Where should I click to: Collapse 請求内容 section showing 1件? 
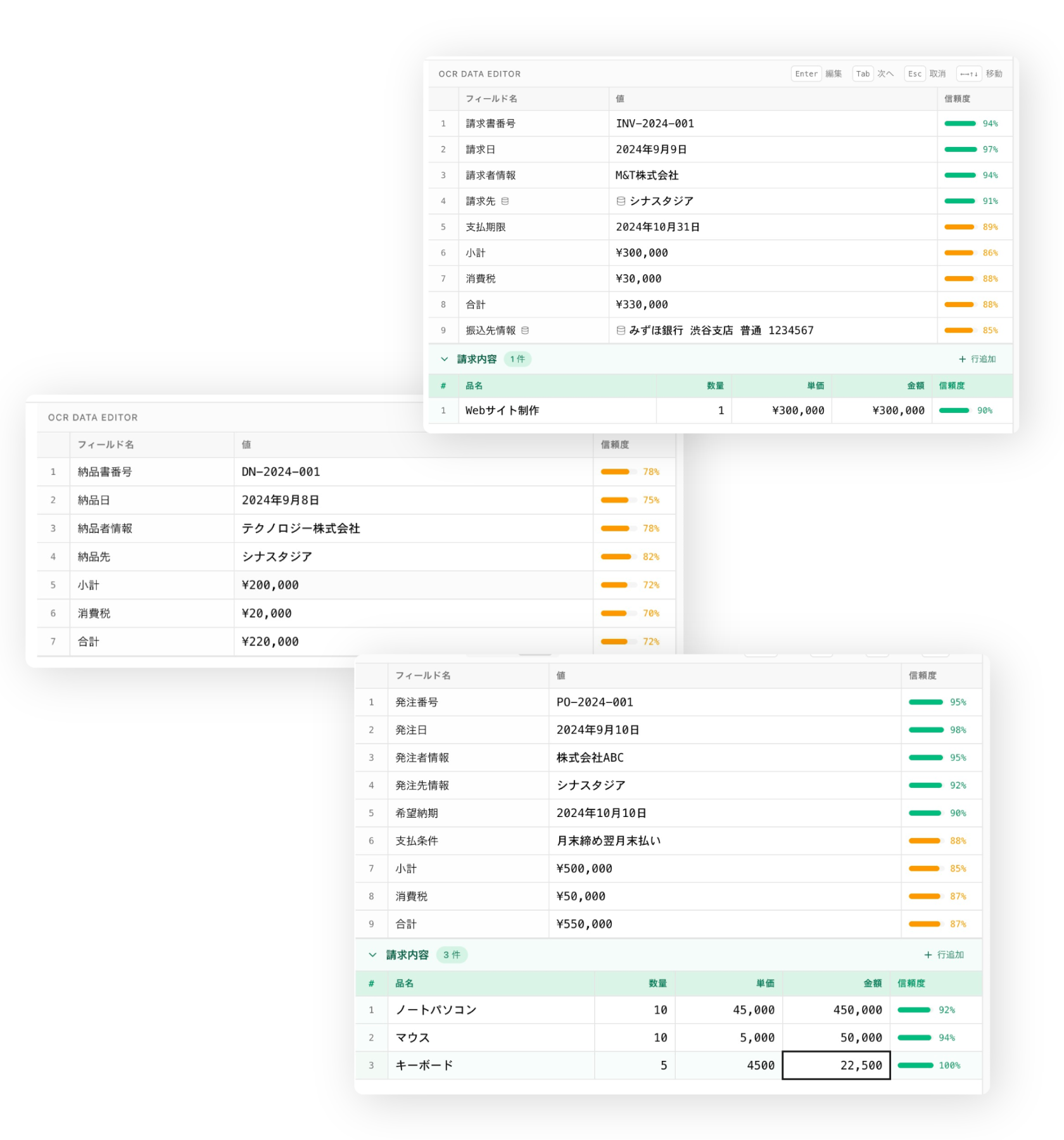point(445,359)
